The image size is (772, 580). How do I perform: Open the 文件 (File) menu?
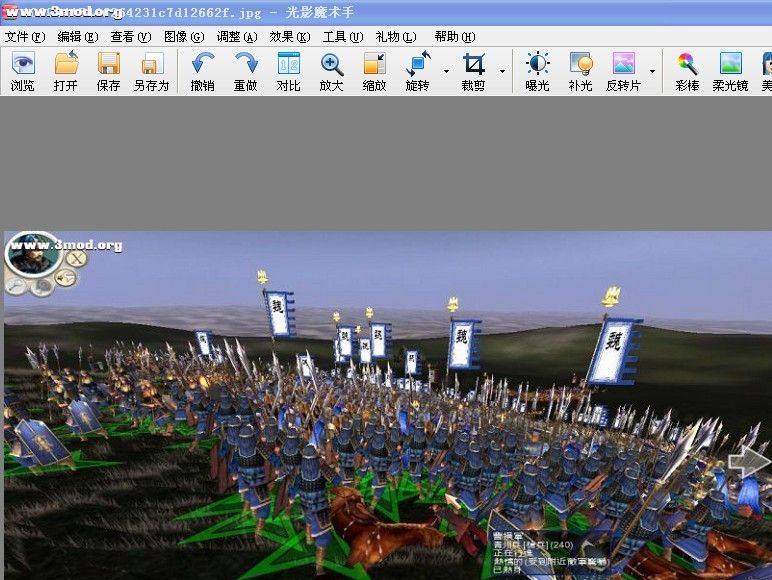click(x=25, y=37)
